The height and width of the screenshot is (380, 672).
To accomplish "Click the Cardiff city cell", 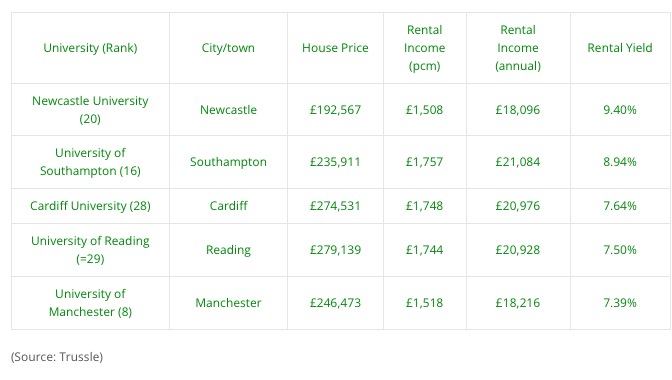I will tap(228, 206).
